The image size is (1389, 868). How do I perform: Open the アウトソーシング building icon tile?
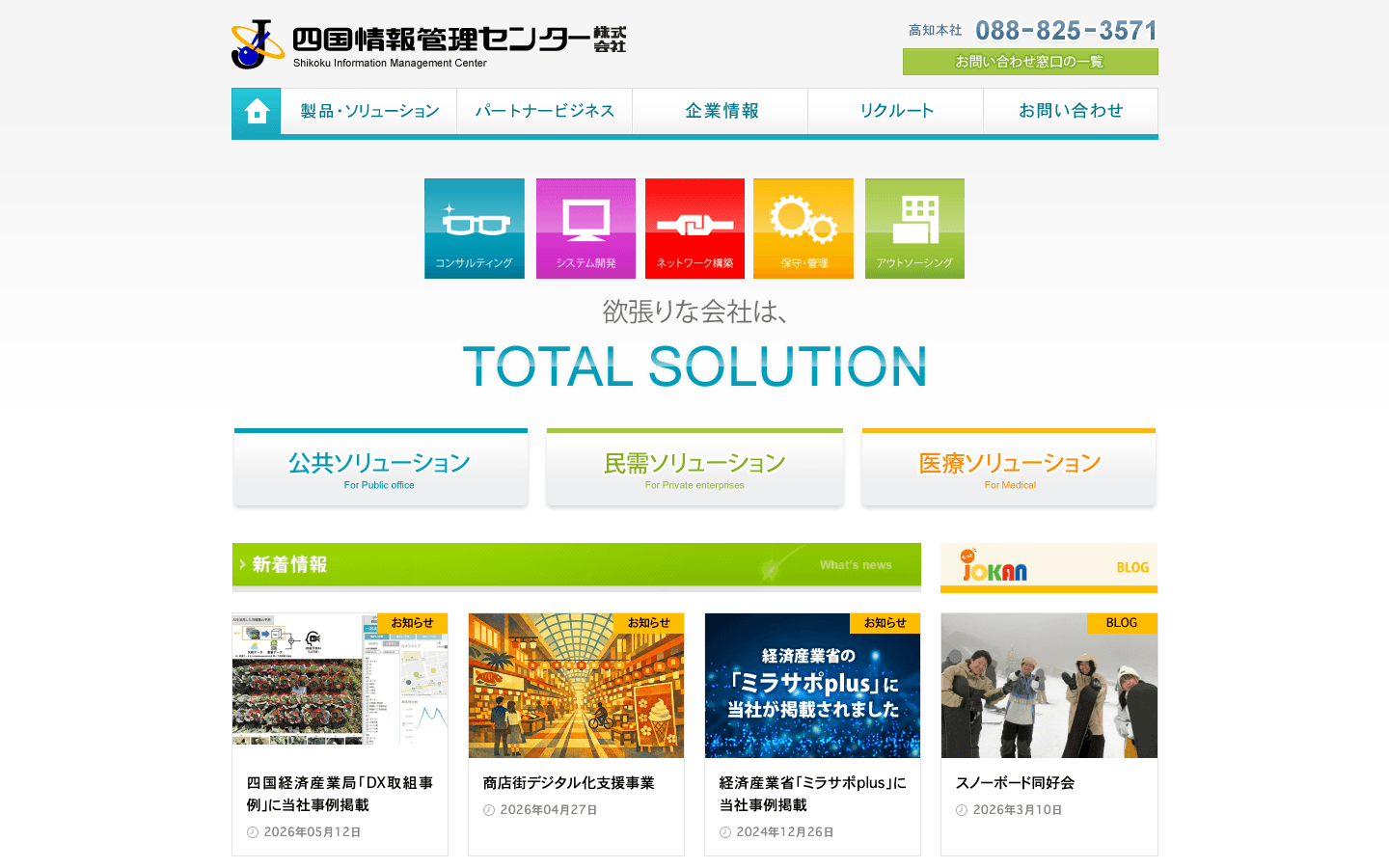[914, 229]
